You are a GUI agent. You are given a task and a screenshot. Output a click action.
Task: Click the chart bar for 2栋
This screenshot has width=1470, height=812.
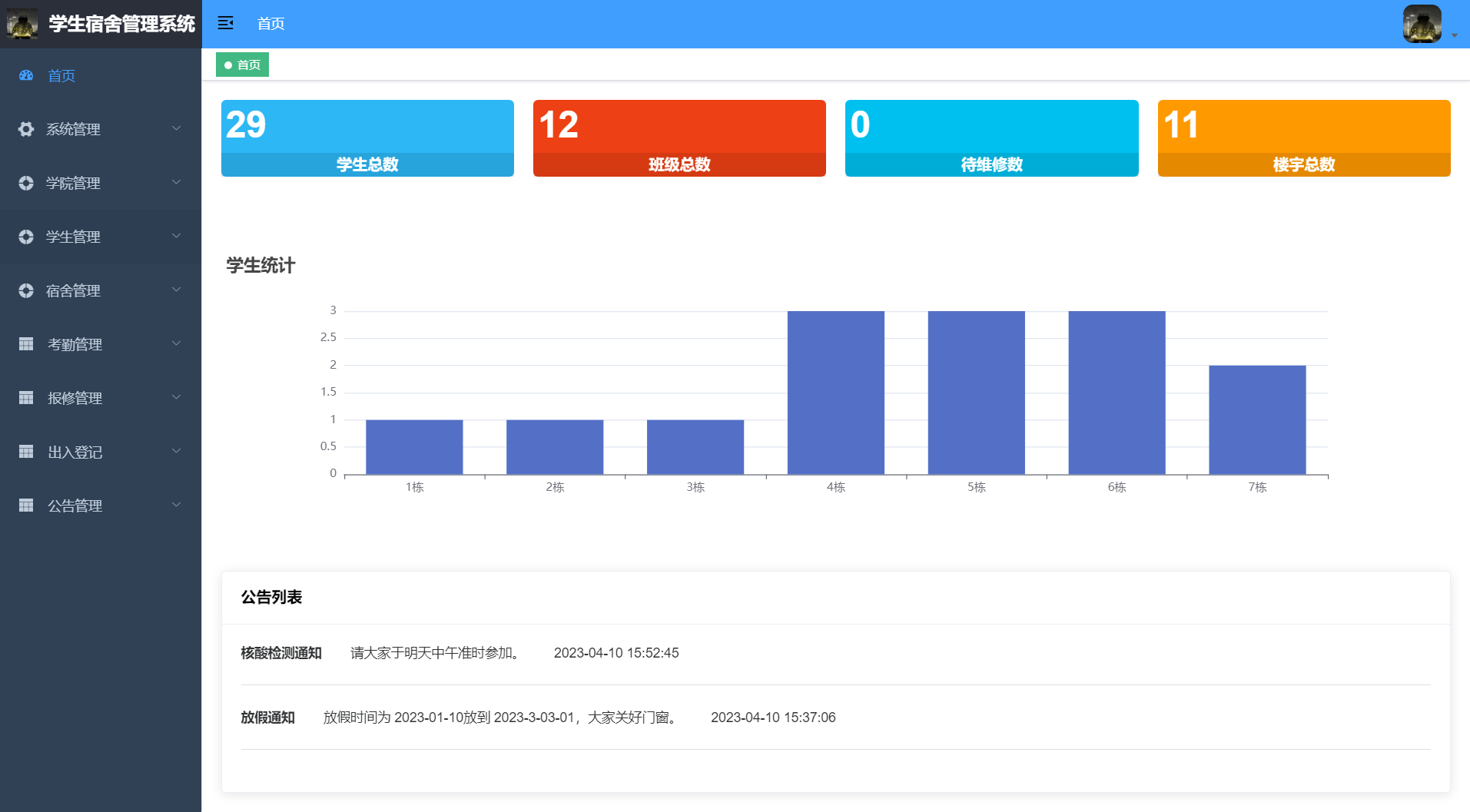pos(555,447)
